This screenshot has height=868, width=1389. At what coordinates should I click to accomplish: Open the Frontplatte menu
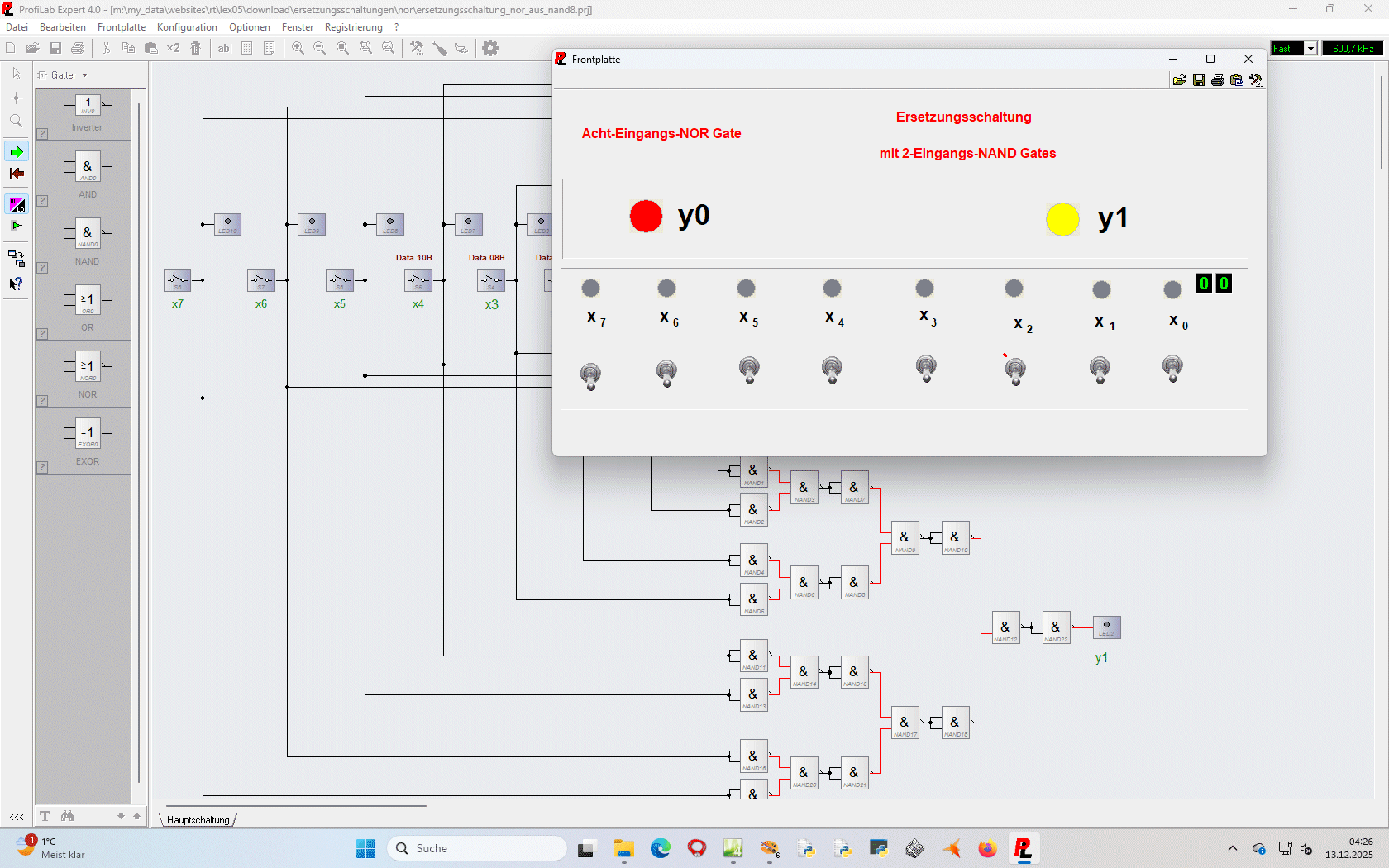(x=122, y=27)
